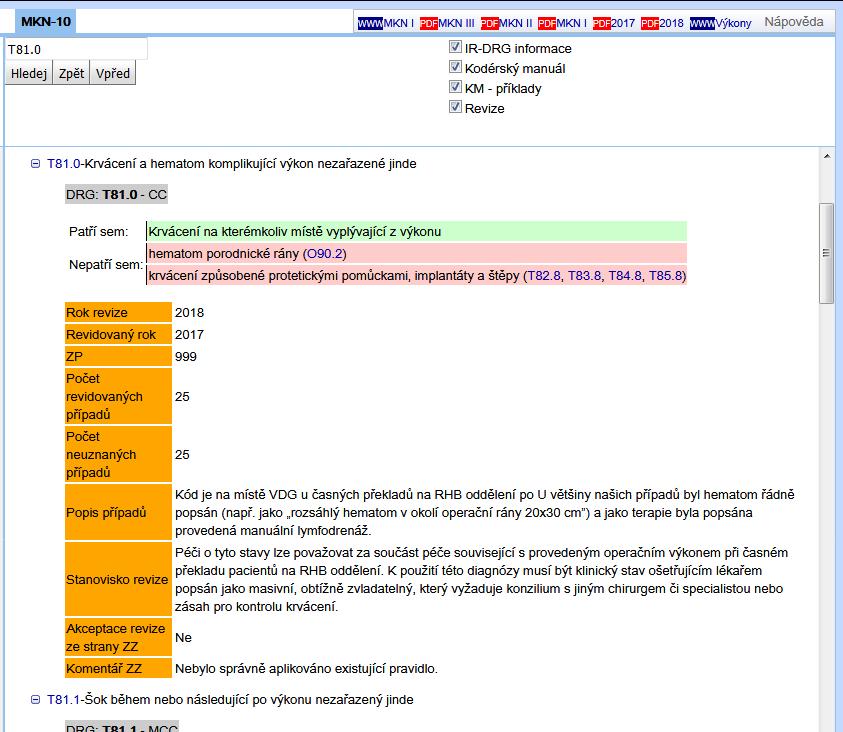
Task: Click the WWW icon before Výkony
Action: 702,24
